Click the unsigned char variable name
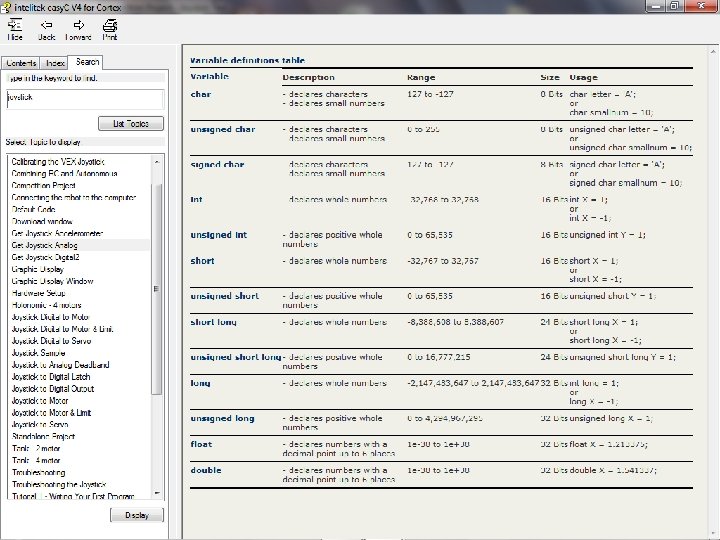 pyautogui.click(x=223, y=129)
